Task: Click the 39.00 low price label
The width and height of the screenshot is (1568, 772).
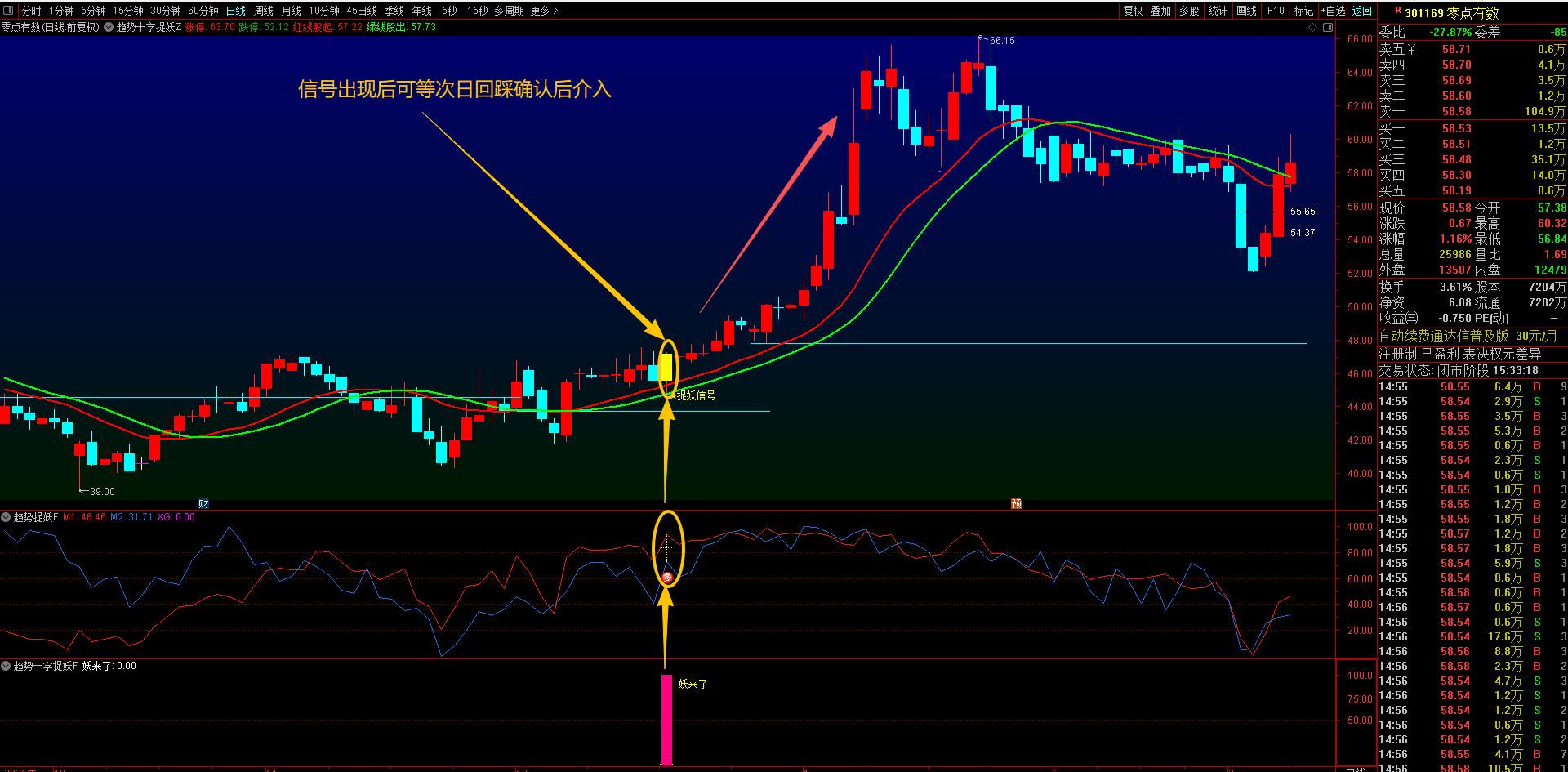Action: point(102,492)
